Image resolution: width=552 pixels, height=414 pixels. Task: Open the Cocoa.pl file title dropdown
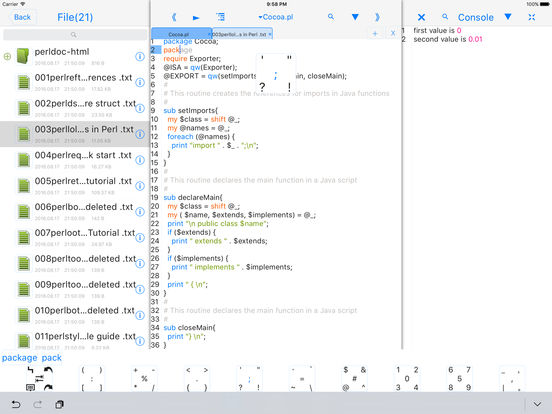click(x=276, y=17)
